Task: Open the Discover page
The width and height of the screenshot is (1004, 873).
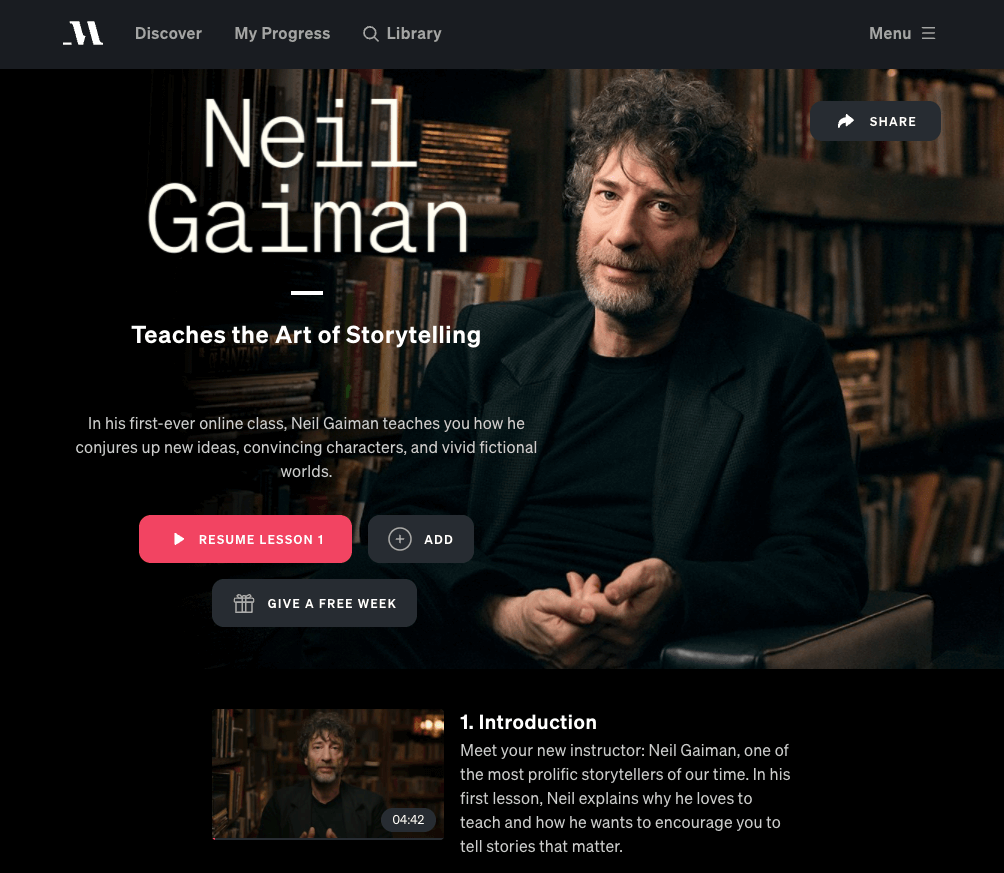Action: coord(168,33)
